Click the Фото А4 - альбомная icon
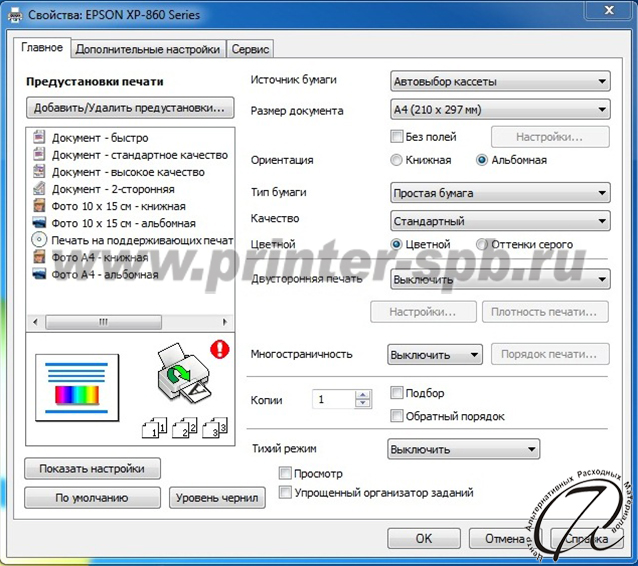Screen dimensions: 638x566 click(x=39, y=274)
